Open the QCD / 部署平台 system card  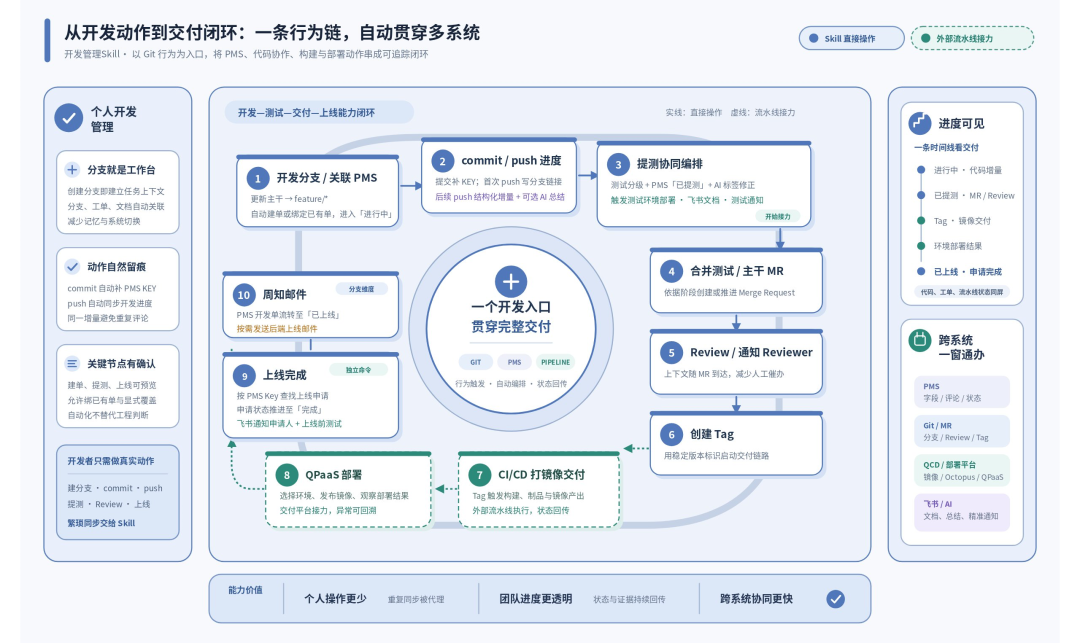pos(962,470)
